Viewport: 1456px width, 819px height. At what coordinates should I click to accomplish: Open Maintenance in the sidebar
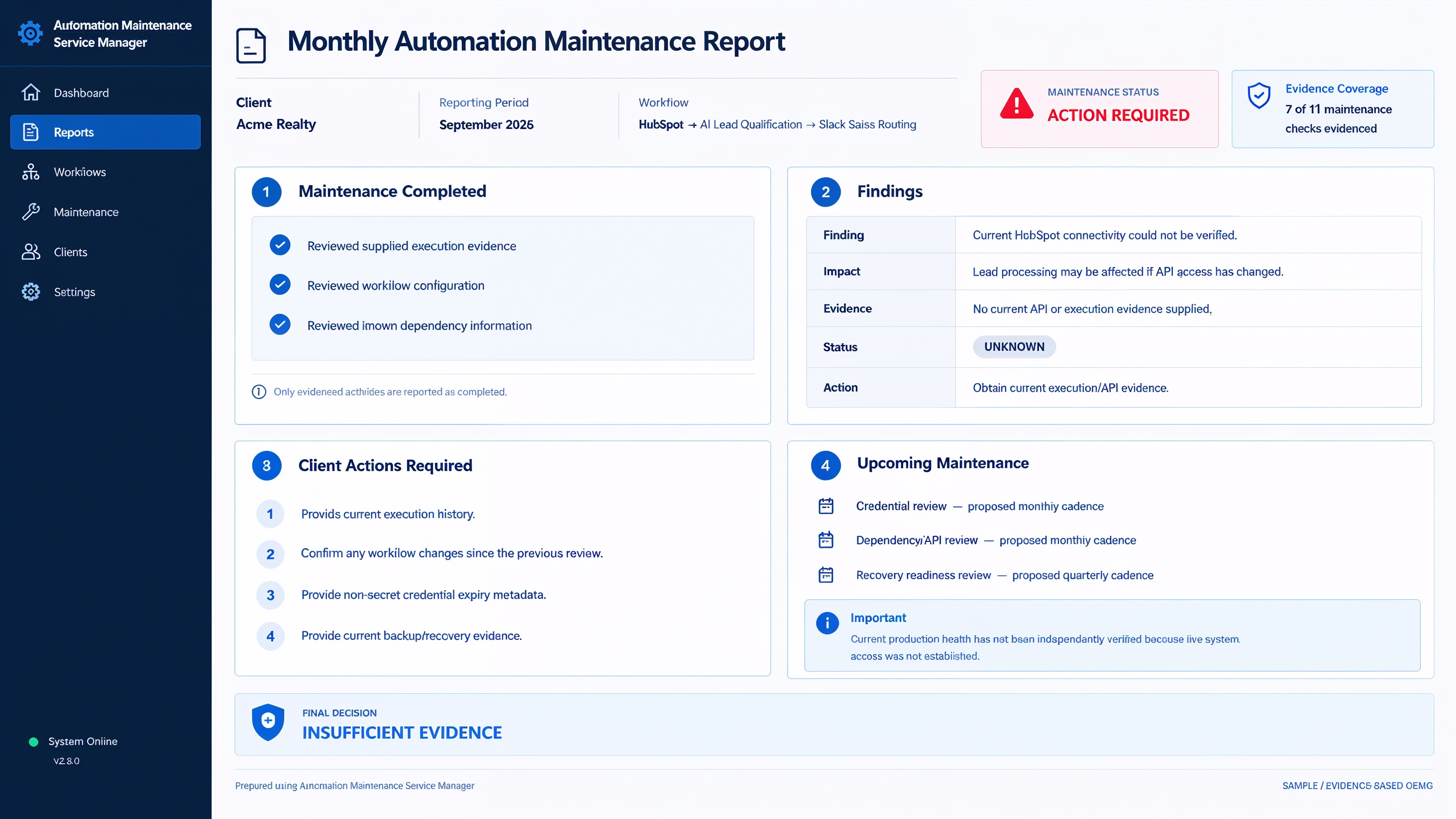pos(105,212)
